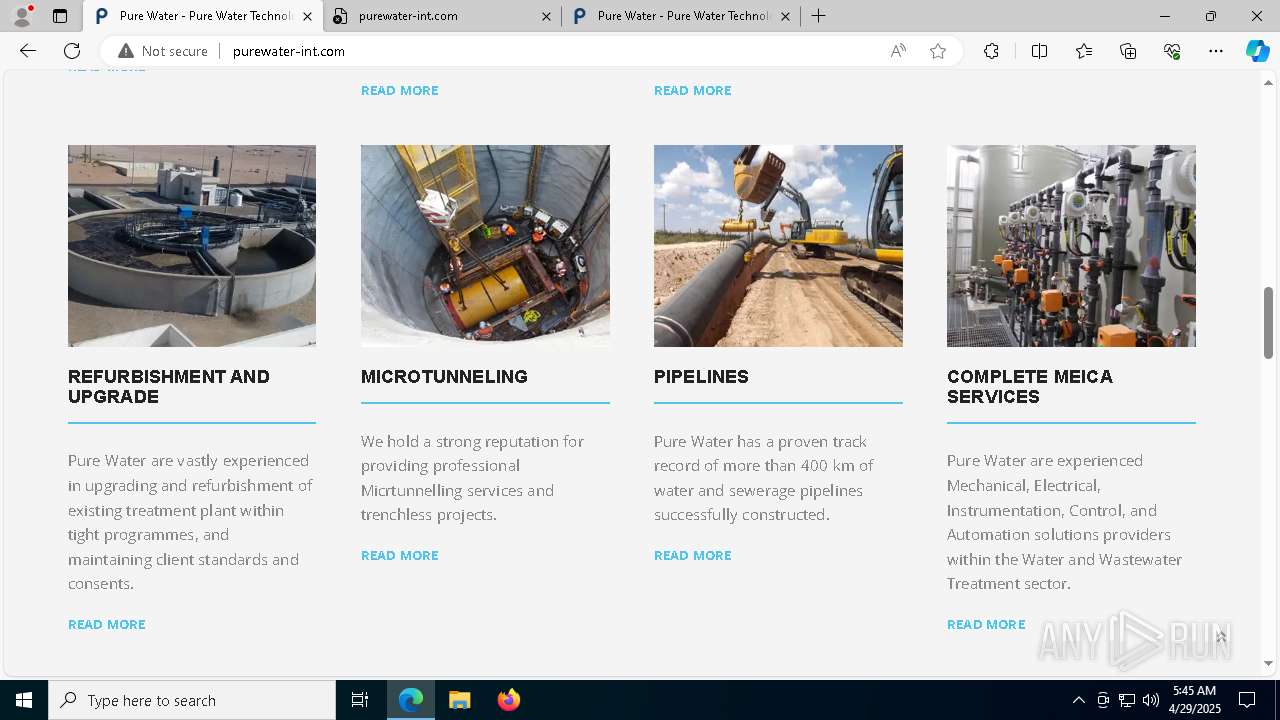Click Read More above the Pipelines photo
1280x720 pixels.
pos(693,90)
